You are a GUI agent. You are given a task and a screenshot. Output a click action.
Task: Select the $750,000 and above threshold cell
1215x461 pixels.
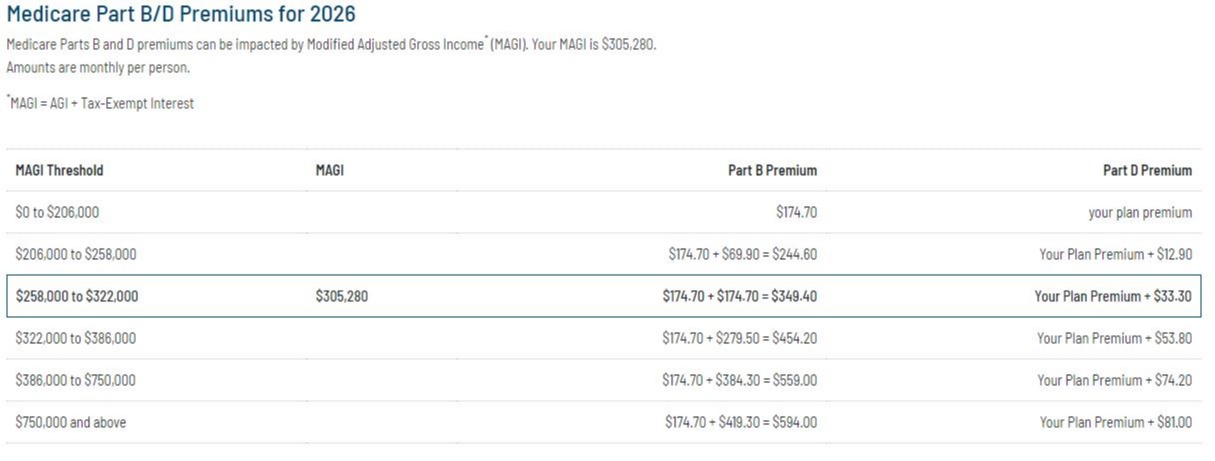click(x=71, y=422)
